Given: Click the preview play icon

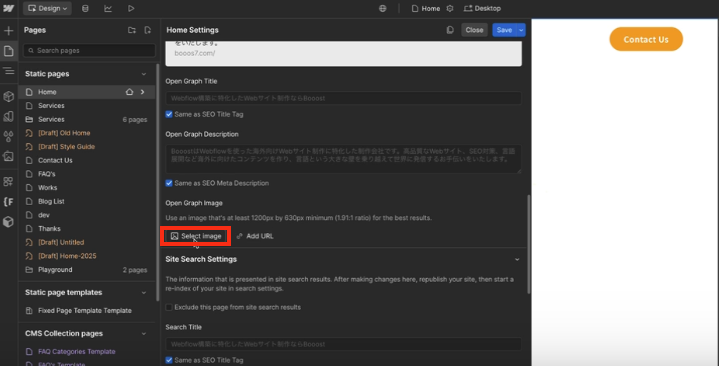Looking at the screenshot, I should tap(131, 8).
